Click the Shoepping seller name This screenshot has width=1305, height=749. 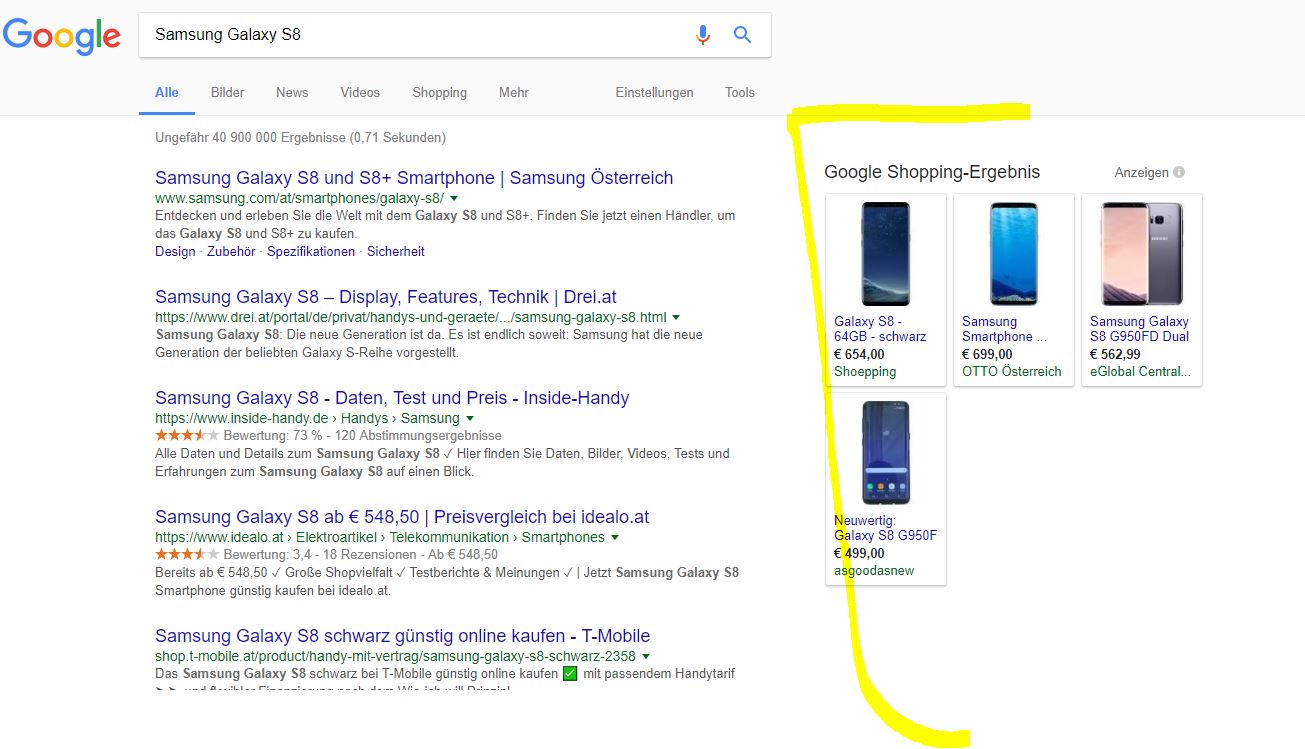(x=865, y=371)
